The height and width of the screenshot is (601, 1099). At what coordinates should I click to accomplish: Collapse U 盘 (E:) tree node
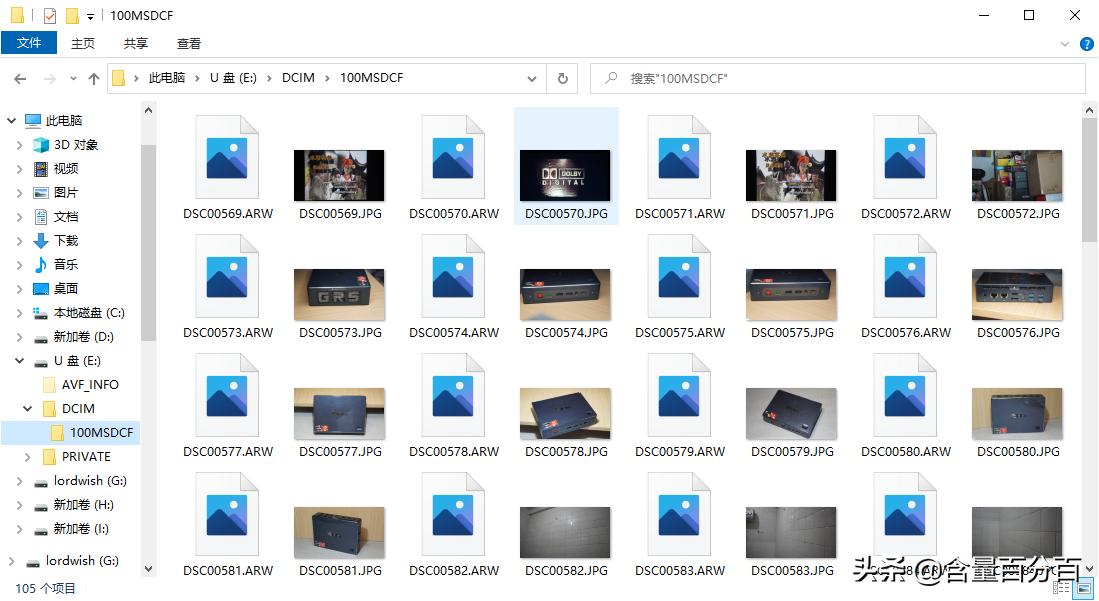[20, 360]
